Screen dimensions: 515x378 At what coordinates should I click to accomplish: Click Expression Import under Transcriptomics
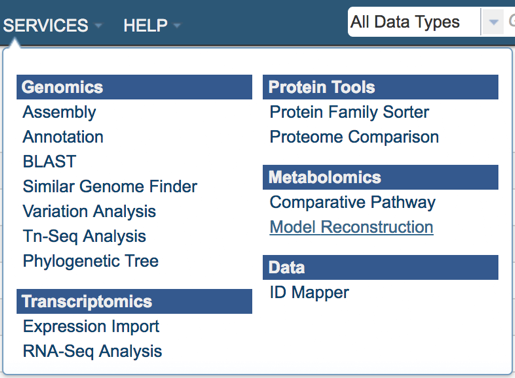pos(91,326)
